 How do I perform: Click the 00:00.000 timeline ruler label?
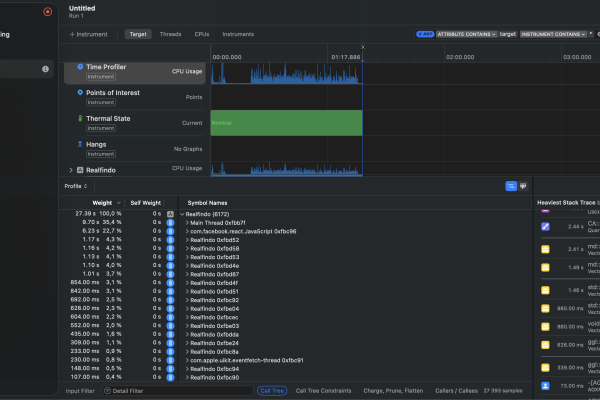227,57
